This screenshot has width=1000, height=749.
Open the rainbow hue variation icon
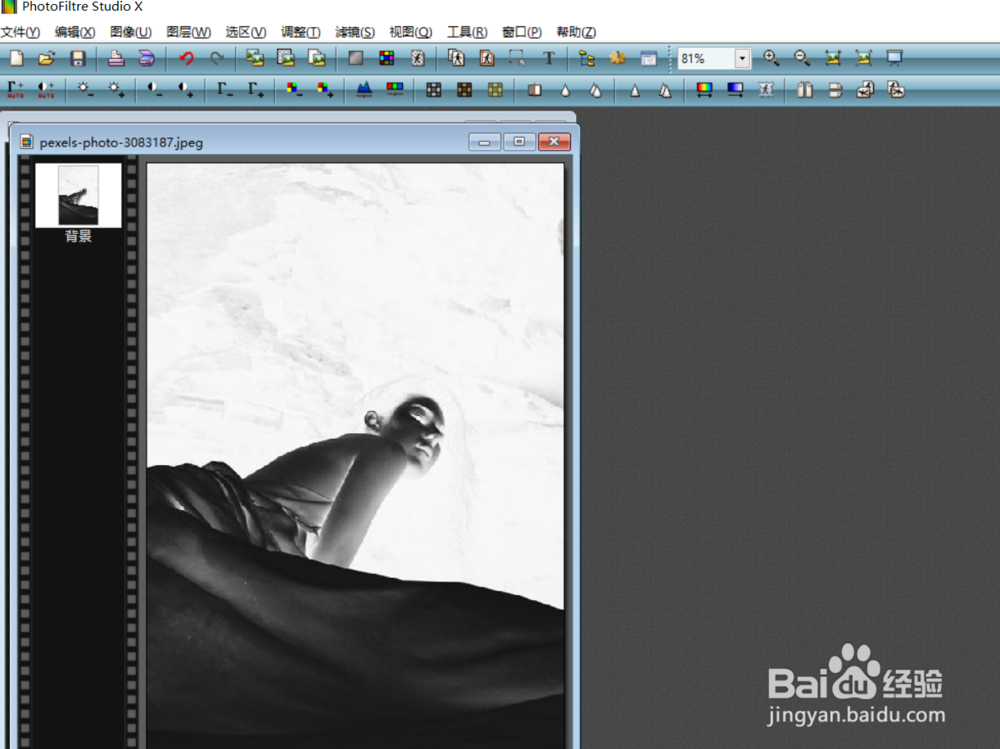[x=704, y=90]
